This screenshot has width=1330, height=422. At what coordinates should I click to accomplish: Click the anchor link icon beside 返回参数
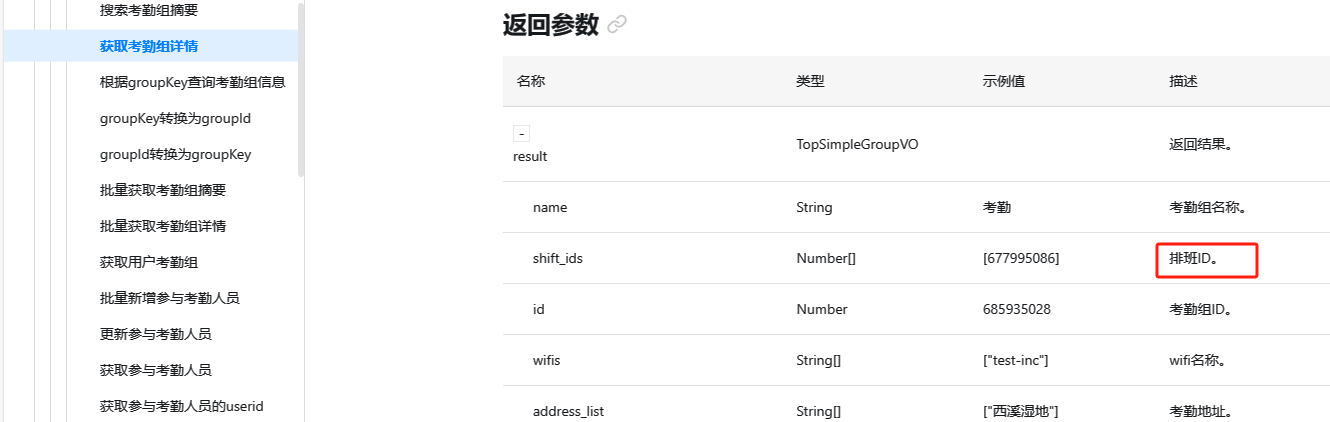[x=617, y=25]
